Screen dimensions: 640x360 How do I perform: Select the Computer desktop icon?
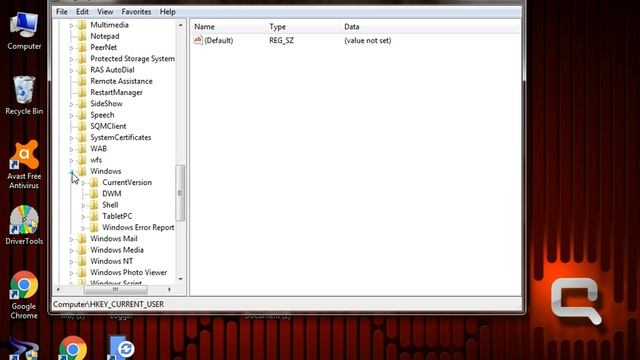(x=24, y=31)
